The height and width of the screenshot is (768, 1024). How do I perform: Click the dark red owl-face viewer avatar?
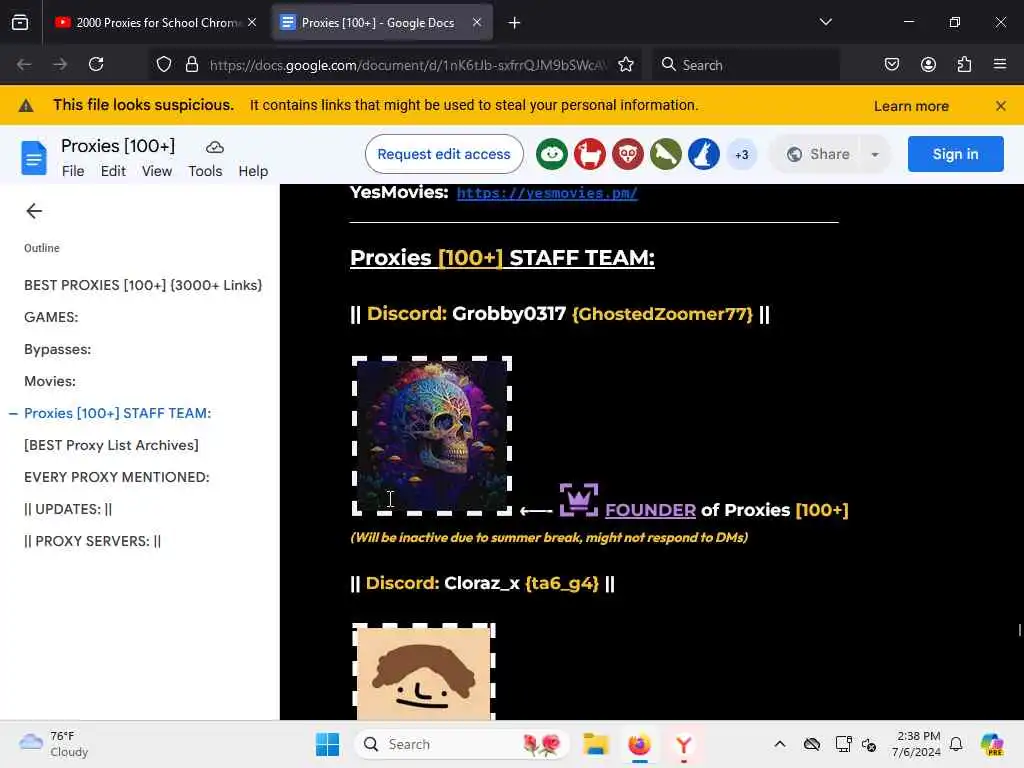coord(628,155)
